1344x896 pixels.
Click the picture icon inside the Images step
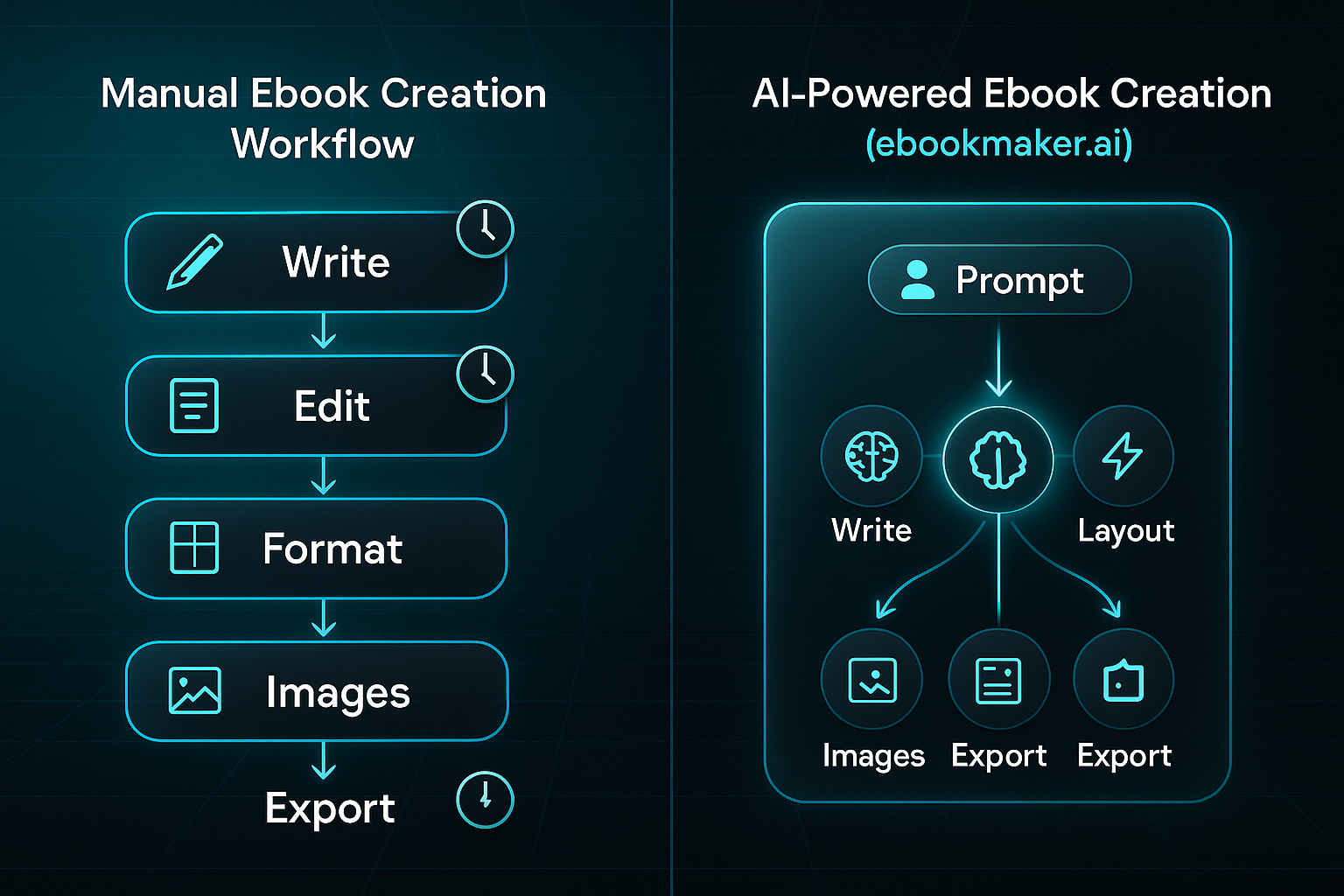[x=194, y=691]
